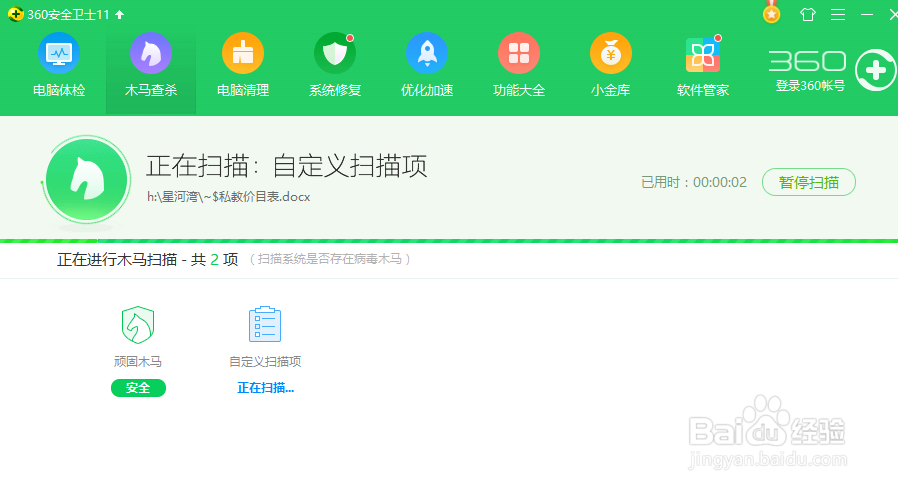Click the 已用时：00:00:02 elapsed time
The image size is (898, 491).
tap(694, 182)
